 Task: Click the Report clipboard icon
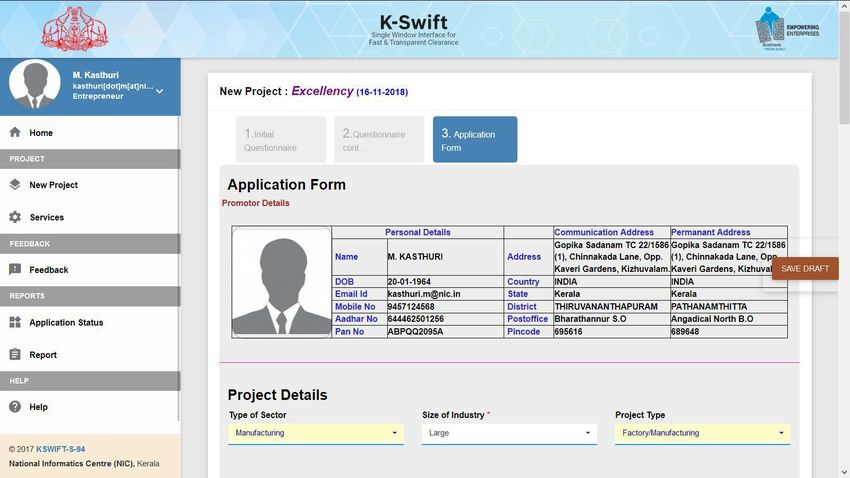click(x=15, y=354)
